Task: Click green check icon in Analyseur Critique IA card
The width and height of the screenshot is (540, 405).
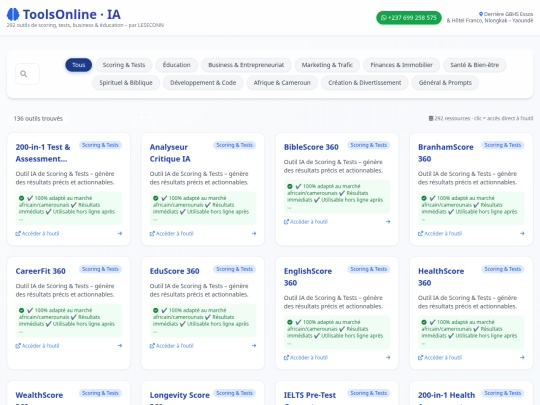Action: click(x=156, y=198)
